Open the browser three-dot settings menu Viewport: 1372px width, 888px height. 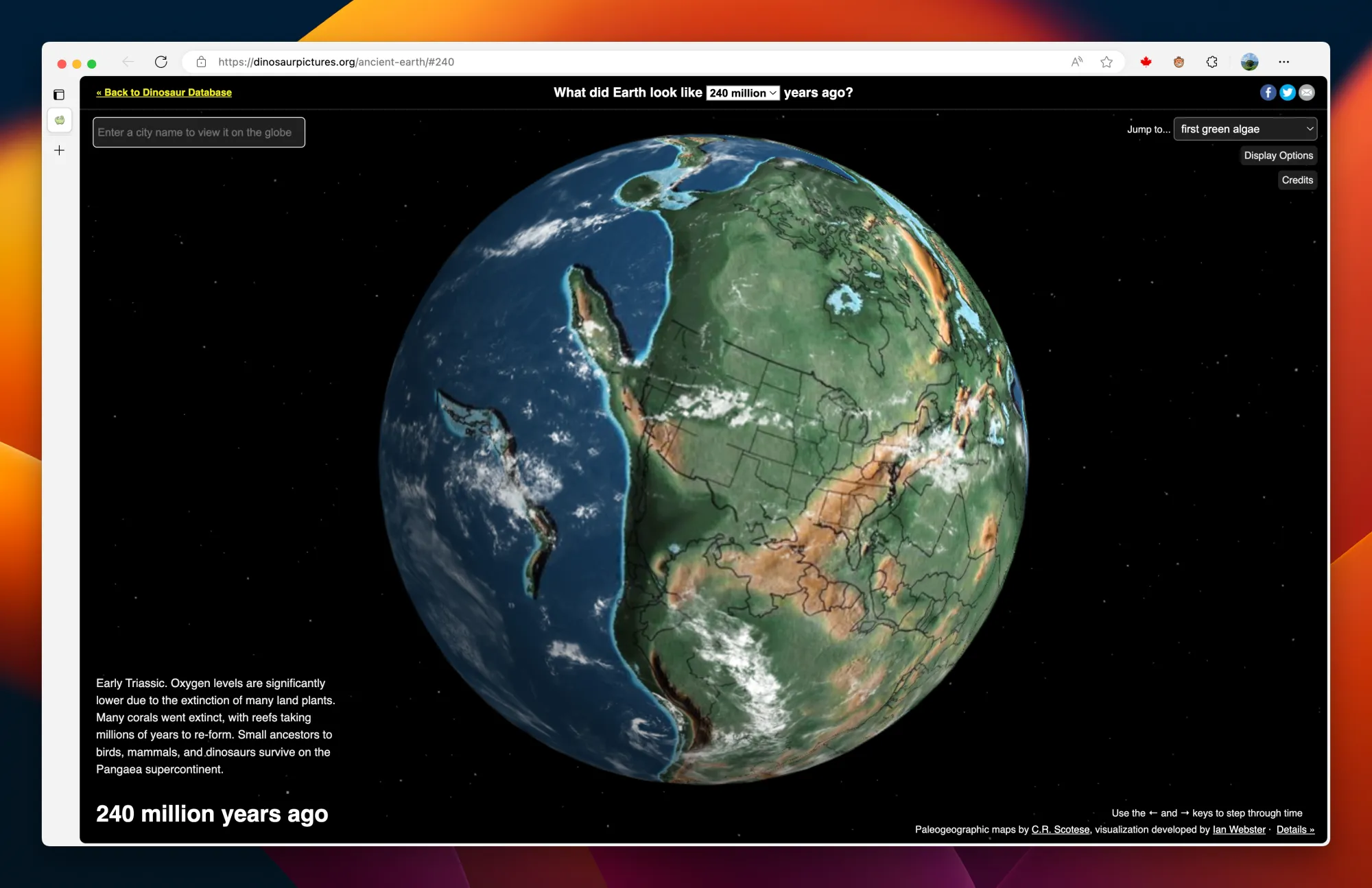tap(1284, 62)
